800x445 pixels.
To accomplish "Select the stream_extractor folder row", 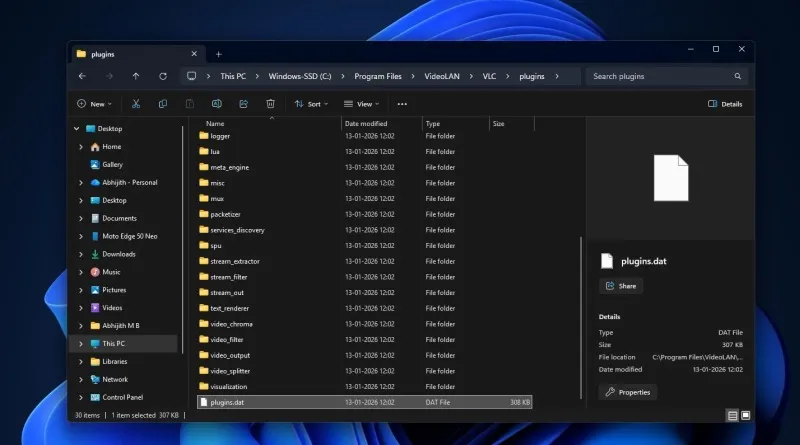I will [x=365, y=261].
